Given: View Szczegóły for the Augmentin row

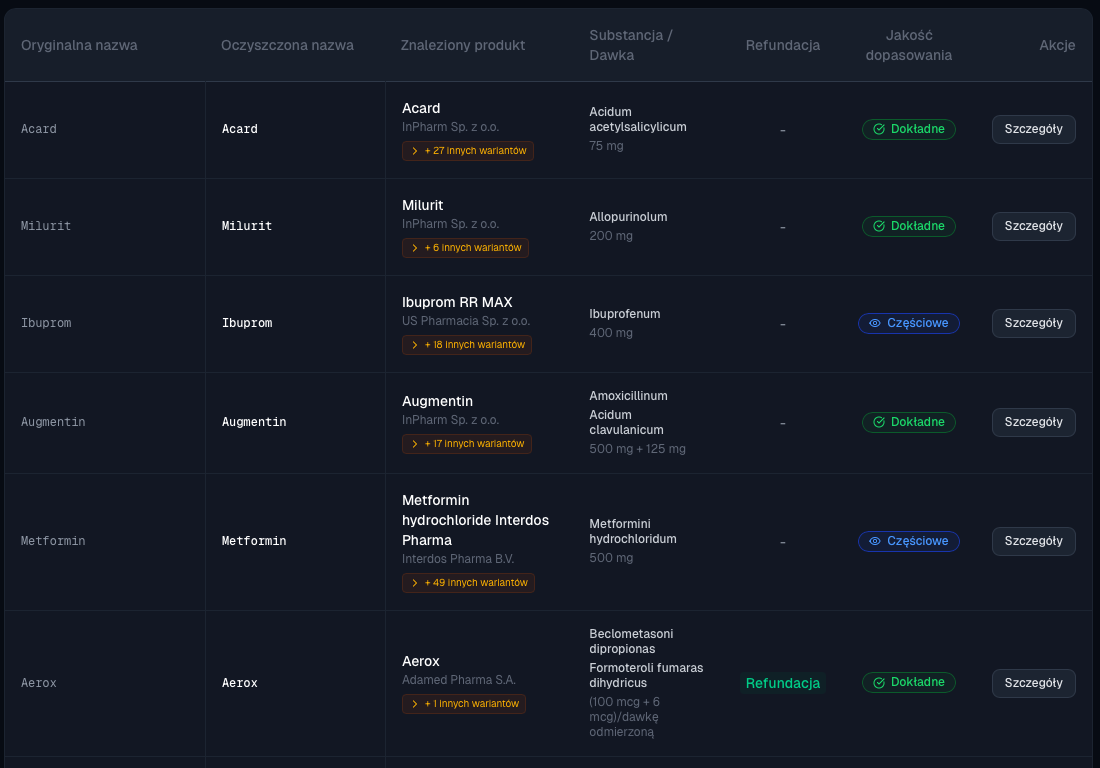Looking at the screenshot, I should pos(1033,422).
